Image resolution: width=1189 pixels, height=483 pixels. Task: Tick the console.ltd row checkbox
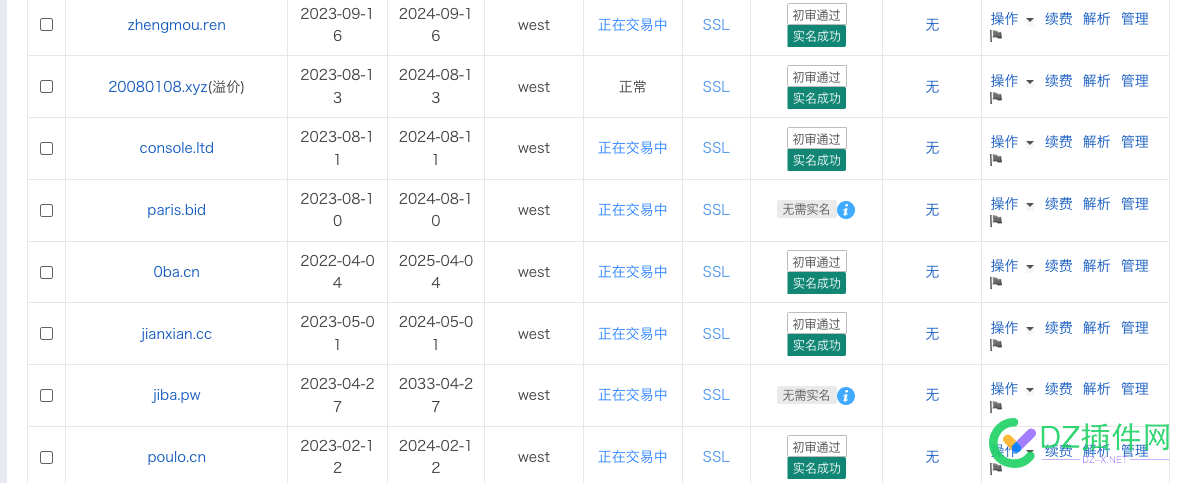pyautogui.click(x=46, y=148)
